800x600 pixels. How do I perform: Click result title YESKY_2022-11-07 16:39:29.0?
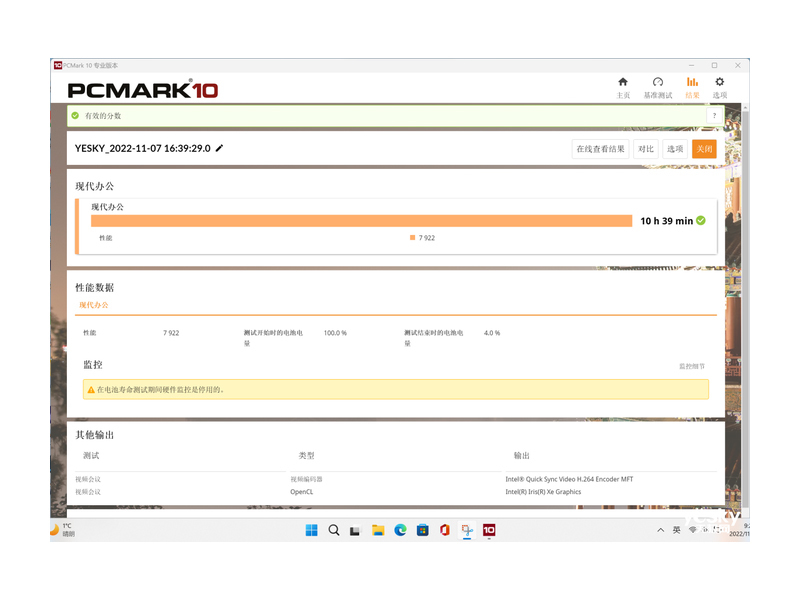pos(143,148)
